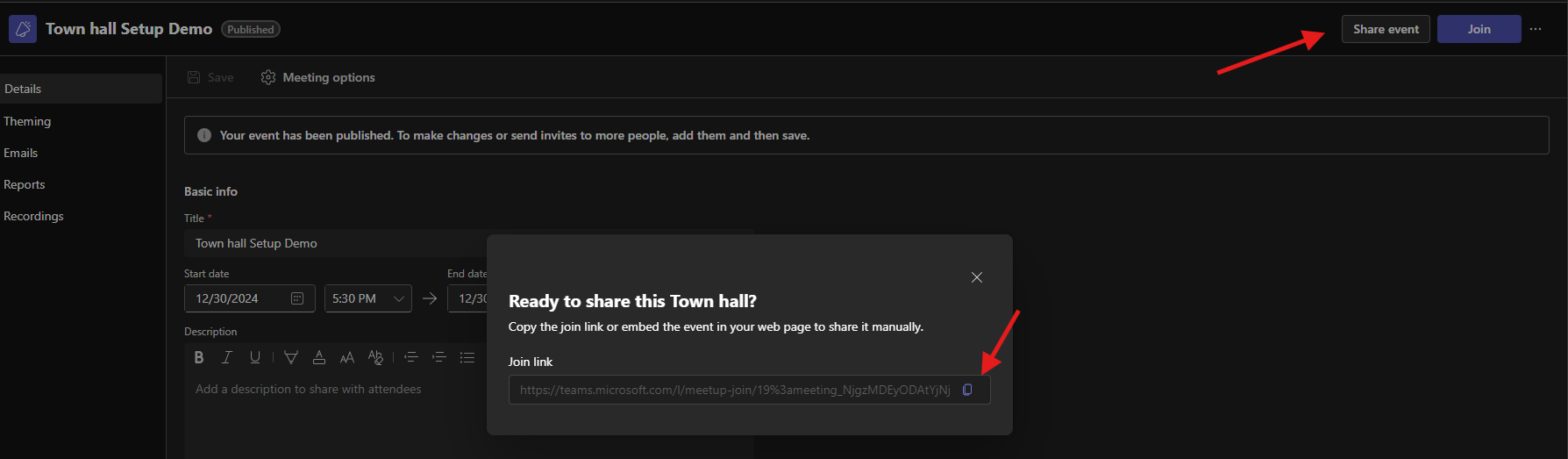1568x459 pixels.
Task: Click the 'Basic info' section heading
Action: click(210, 191)
